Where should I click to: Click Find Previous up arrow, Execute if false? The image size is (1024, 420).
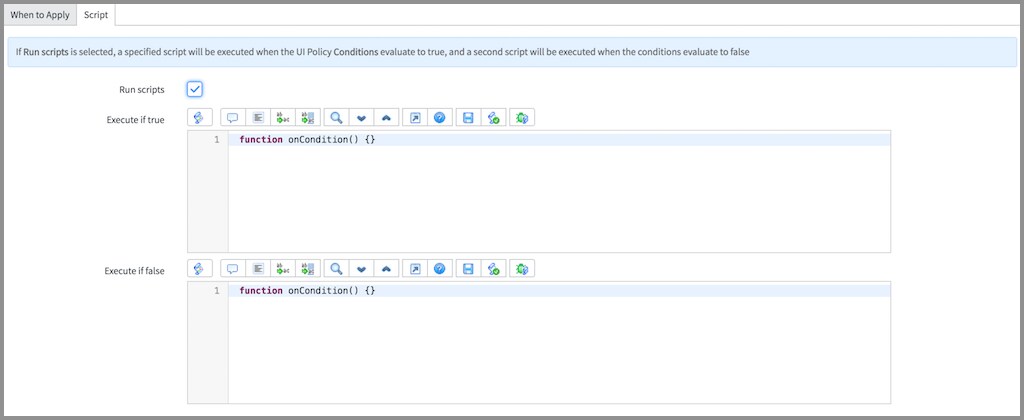386,268
